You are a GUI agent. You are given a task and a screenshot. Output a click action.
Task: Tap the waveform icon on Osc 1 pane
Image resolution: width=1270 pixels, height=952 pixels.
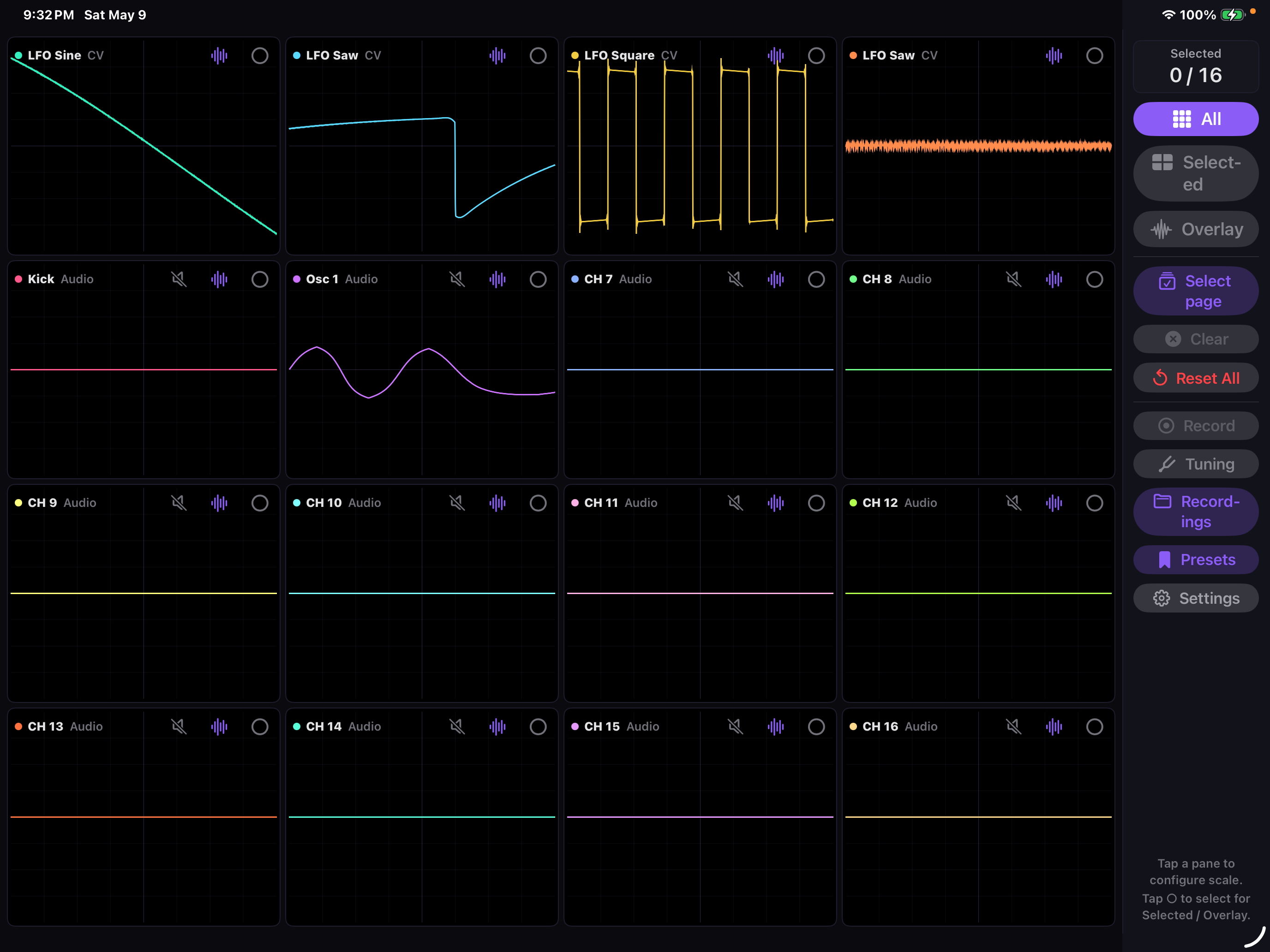point(498,280)
